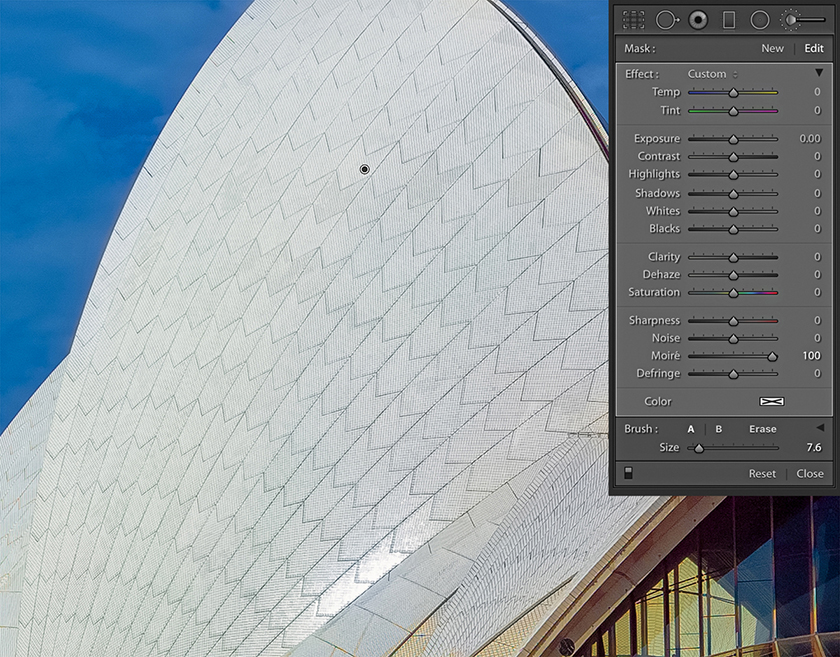The width and height of the screenshot is (840, 657).
Task: Select the Crop Overlay tool
Action: pyautogui.click(x=634, y=19)
